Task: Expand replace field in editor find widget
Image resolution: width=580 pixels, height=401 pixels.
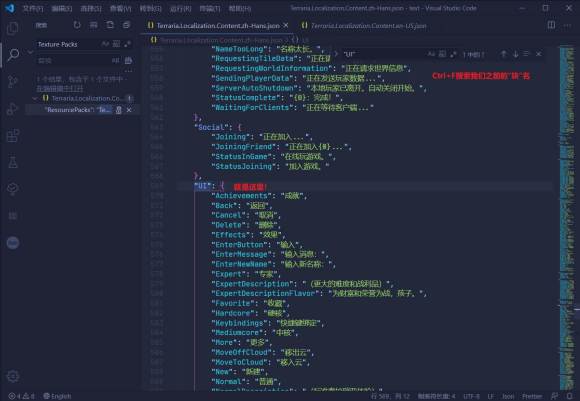Action: point(336,54)
